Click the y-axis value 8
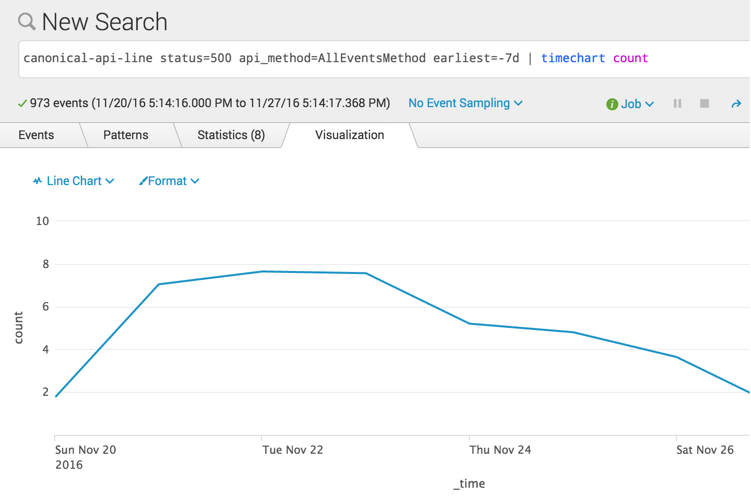This screenshot has height=501, width=751. pyautogui.click(x=46, y=264)
